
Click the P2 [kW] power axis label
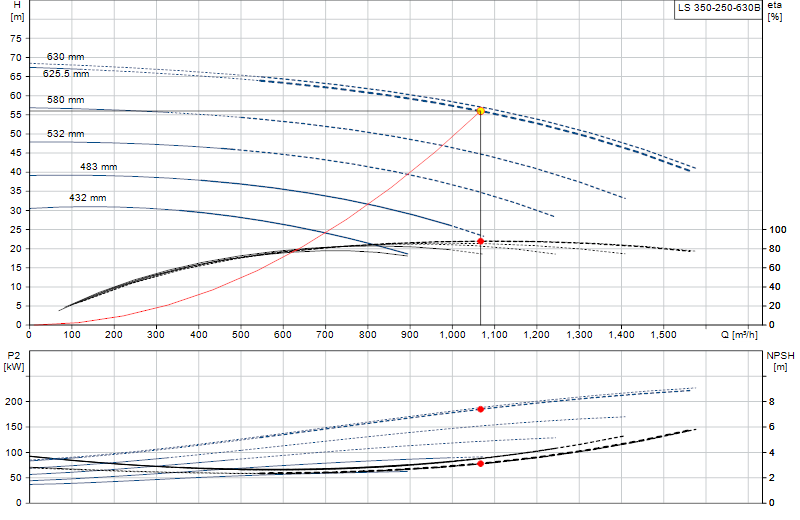[14, 361]
